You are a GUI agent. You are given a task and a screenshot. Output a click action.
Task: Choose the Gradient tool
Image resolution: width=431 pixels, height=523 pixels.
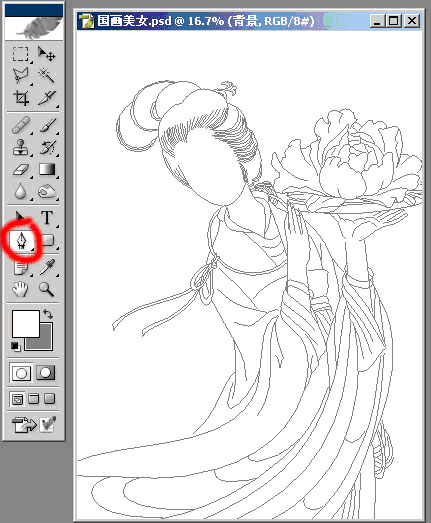(46, 169)
